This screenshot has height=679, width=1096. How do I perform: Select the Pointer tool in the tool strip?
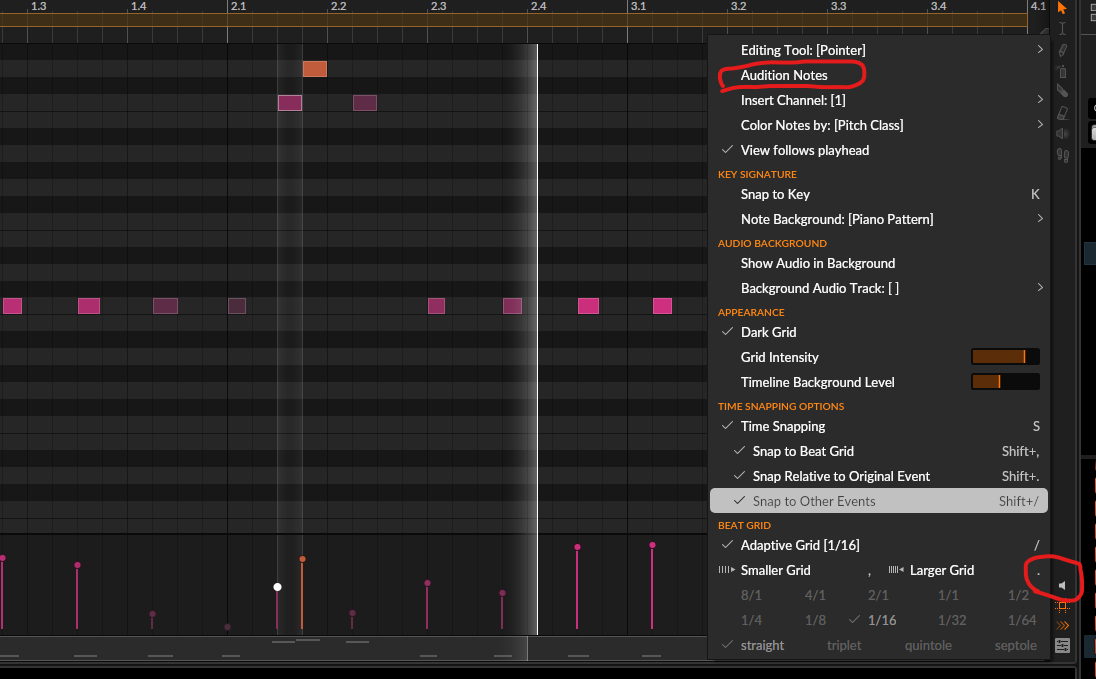click(x=1062, y=8)
